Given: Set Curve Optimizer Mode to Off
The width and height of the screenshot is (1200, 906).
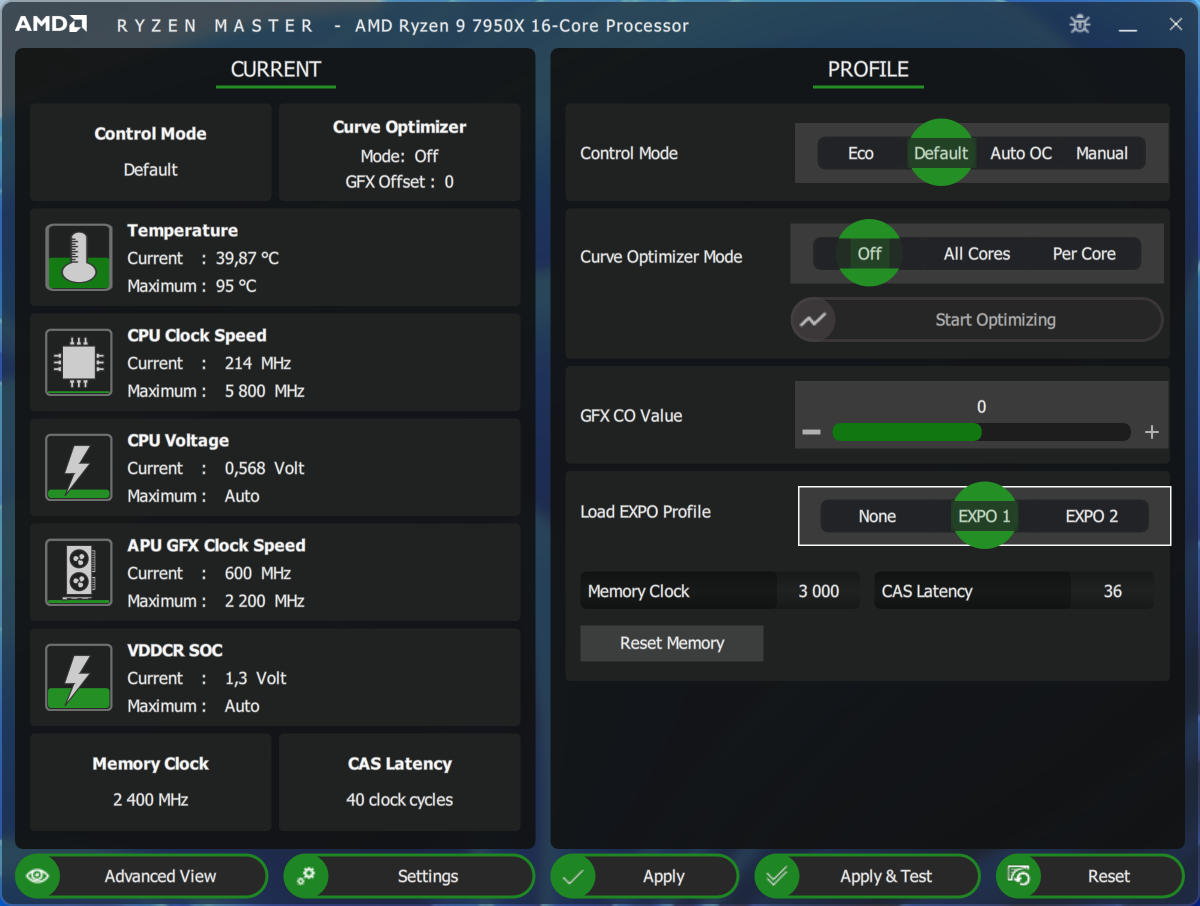Looking at the screenshot, I should [x=869, y=253].
